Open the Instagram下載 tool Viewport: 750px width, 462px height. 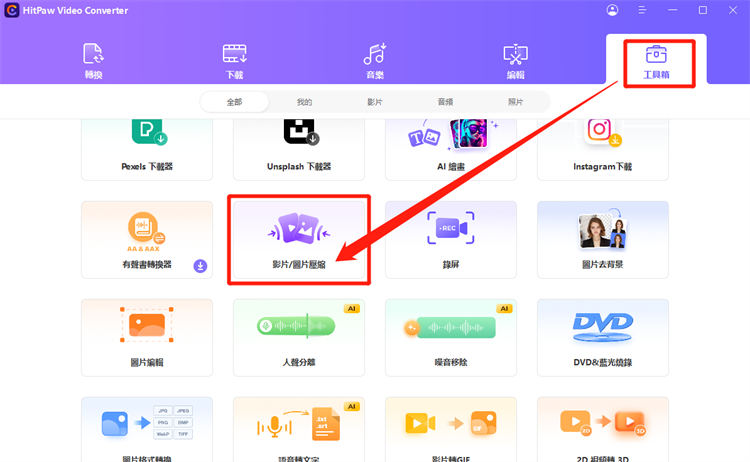click(603, 149)
